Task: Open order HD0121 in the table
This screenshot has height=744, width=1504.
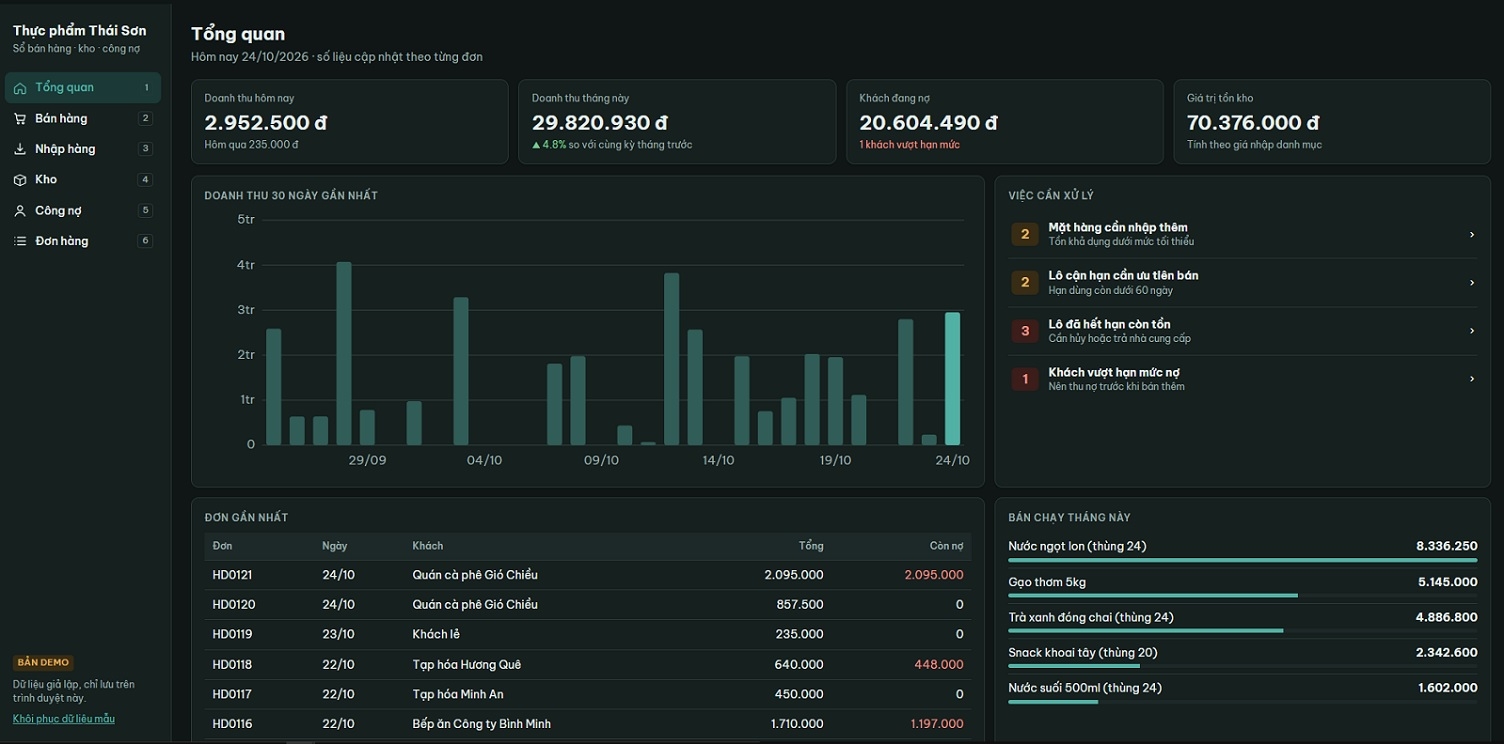Action: (588, 575)
